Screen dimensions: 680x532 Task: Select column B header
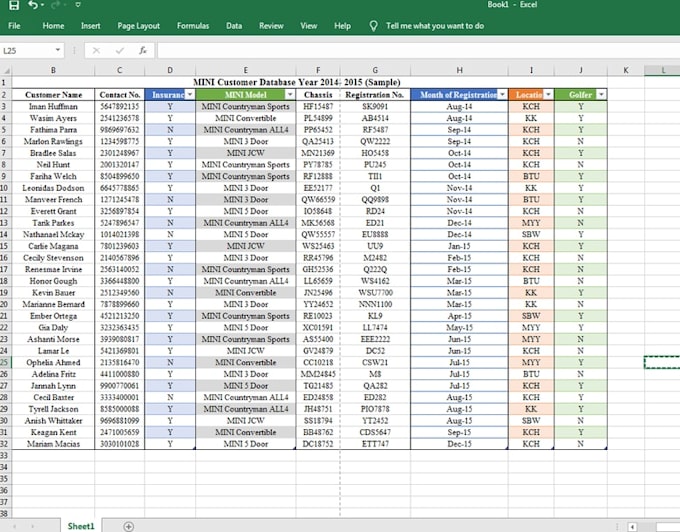(53, 70)
